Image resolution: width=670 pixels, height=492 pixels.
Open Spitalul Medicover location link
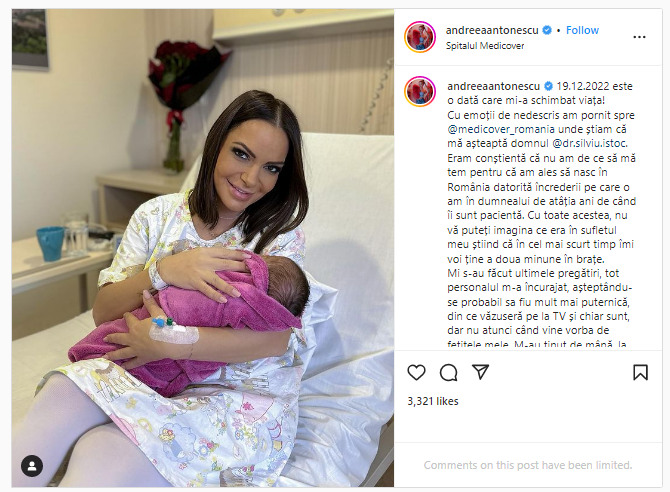pos(485,46)
